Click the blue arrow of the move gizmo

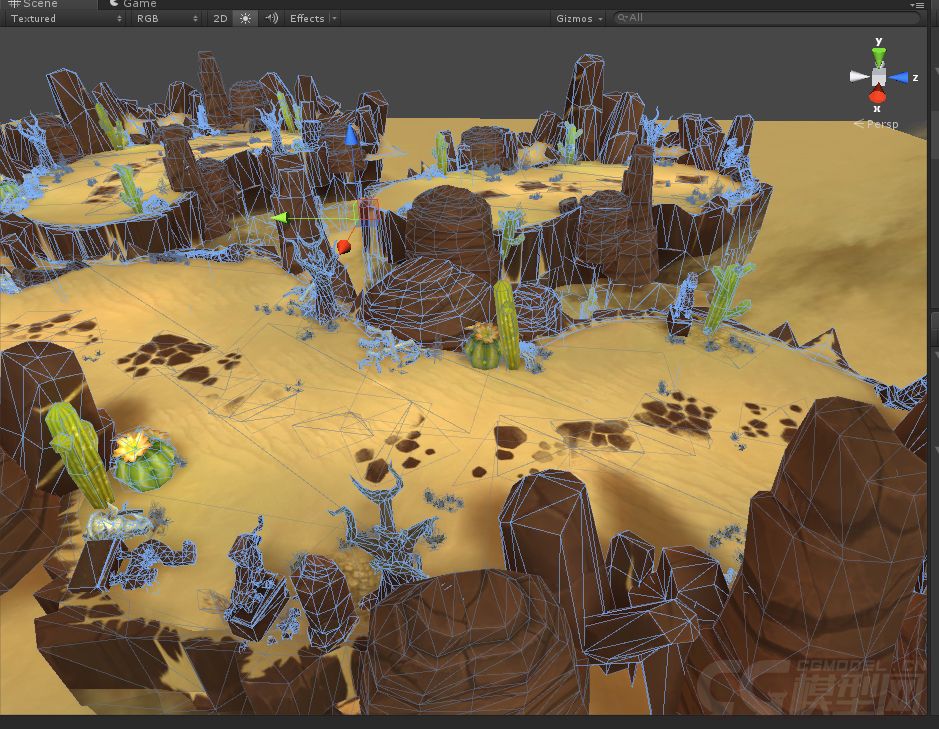click(x=351, y=135)
